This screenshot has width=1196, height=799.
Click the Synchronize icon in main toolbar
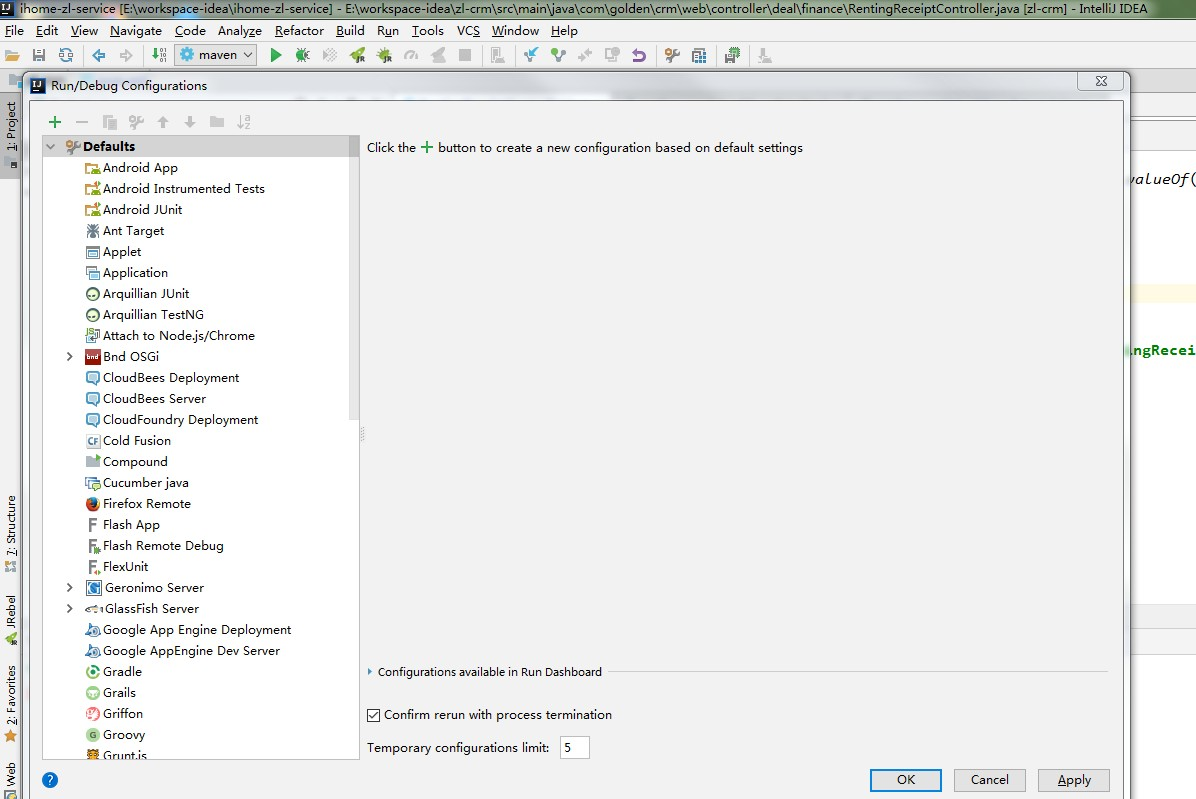66,55
